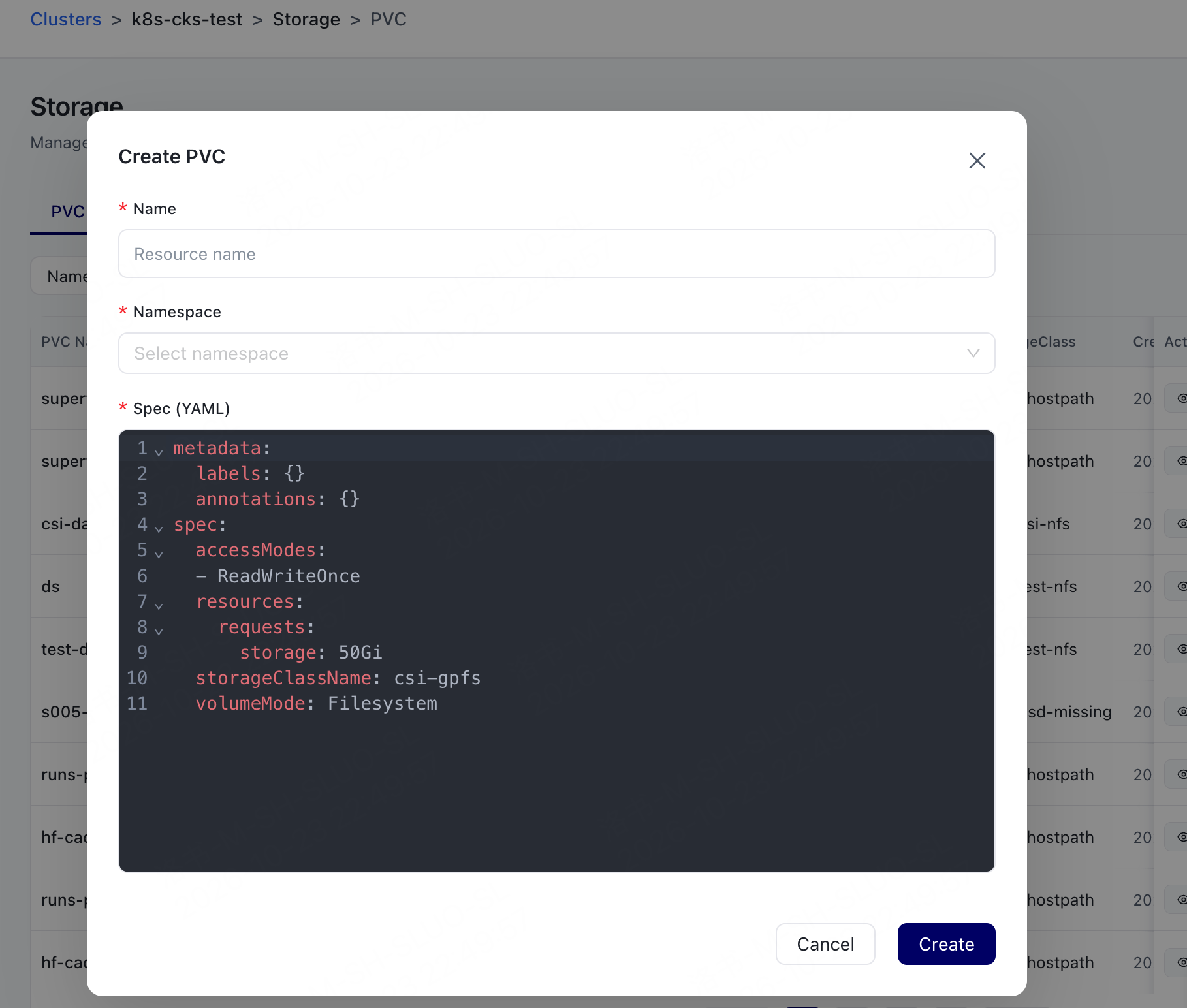Click line number 11 in the editor gutter
The width and height of the screenshot is (1187, 1008).
pyautogui.click(x=137, y=703)
